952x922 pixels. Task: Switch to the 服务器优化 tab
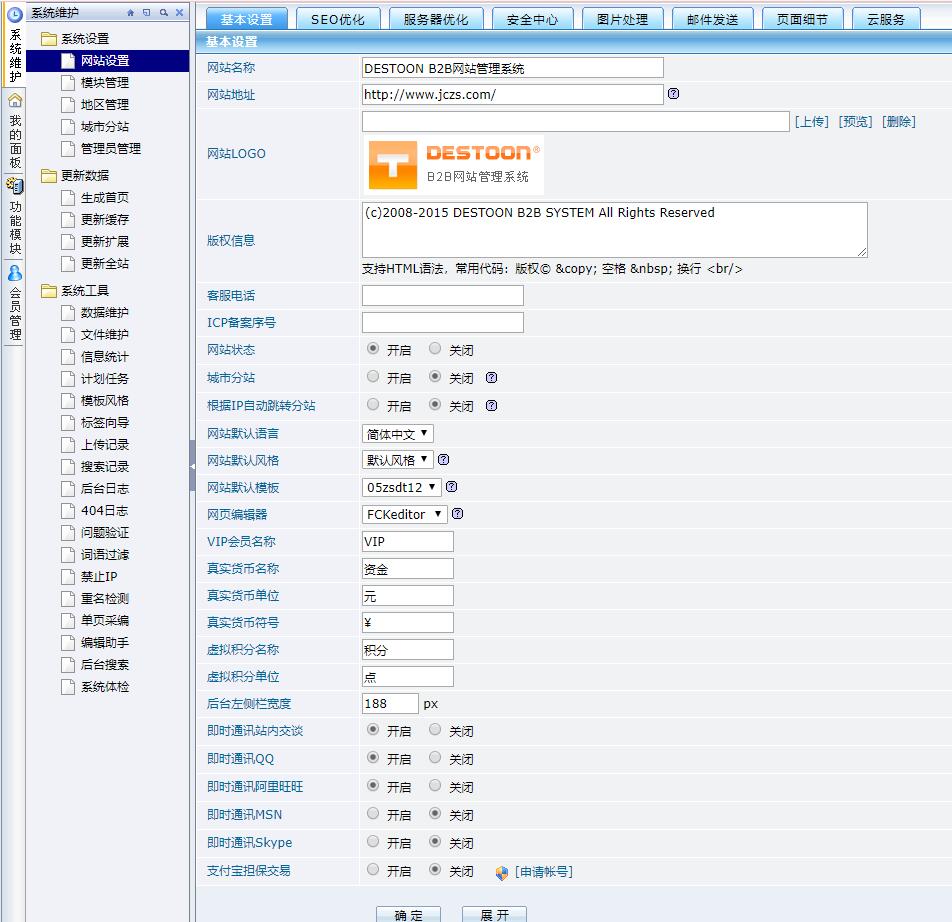point(436,19)
